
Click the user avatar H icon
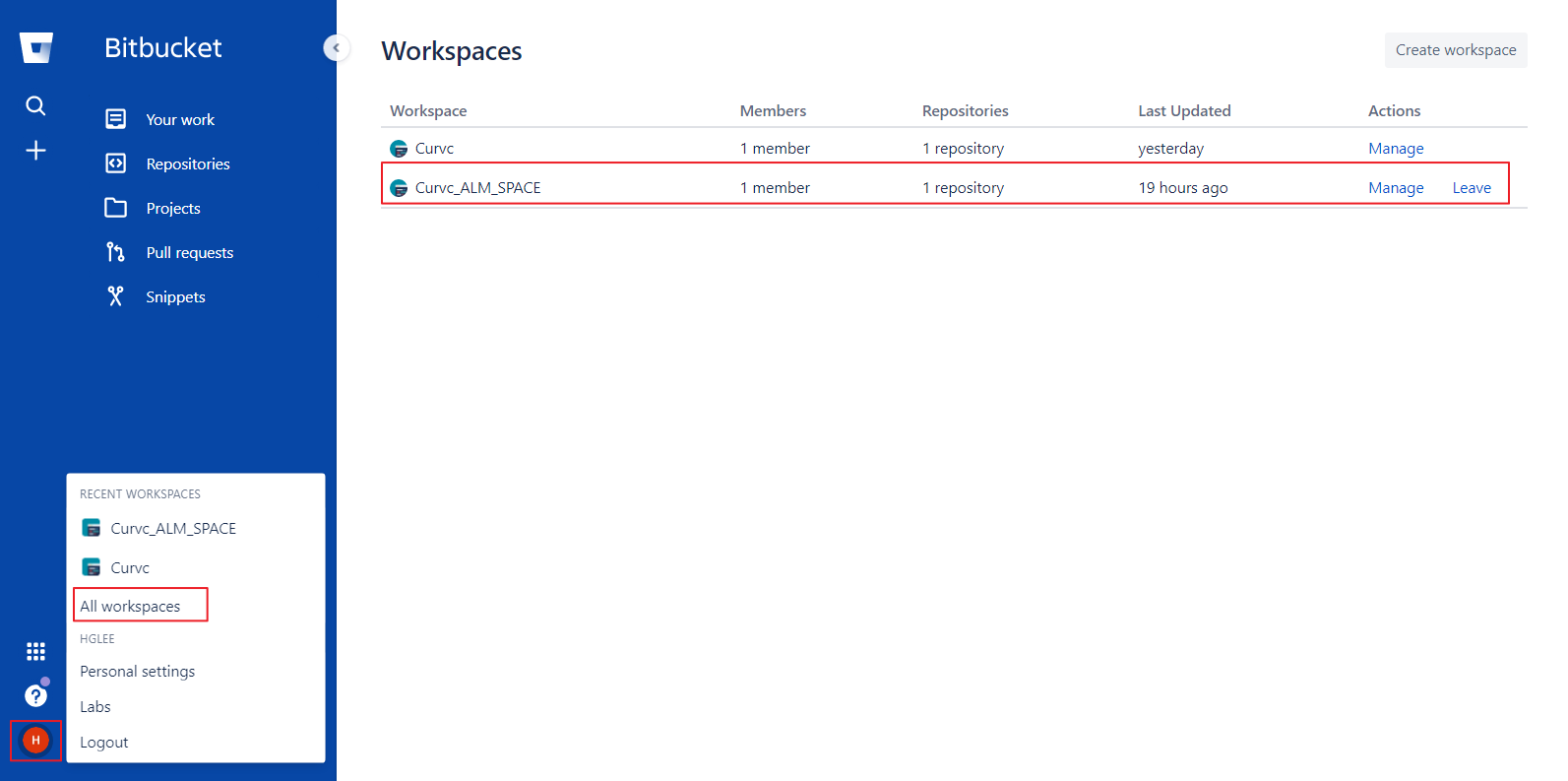pos(35,740)
